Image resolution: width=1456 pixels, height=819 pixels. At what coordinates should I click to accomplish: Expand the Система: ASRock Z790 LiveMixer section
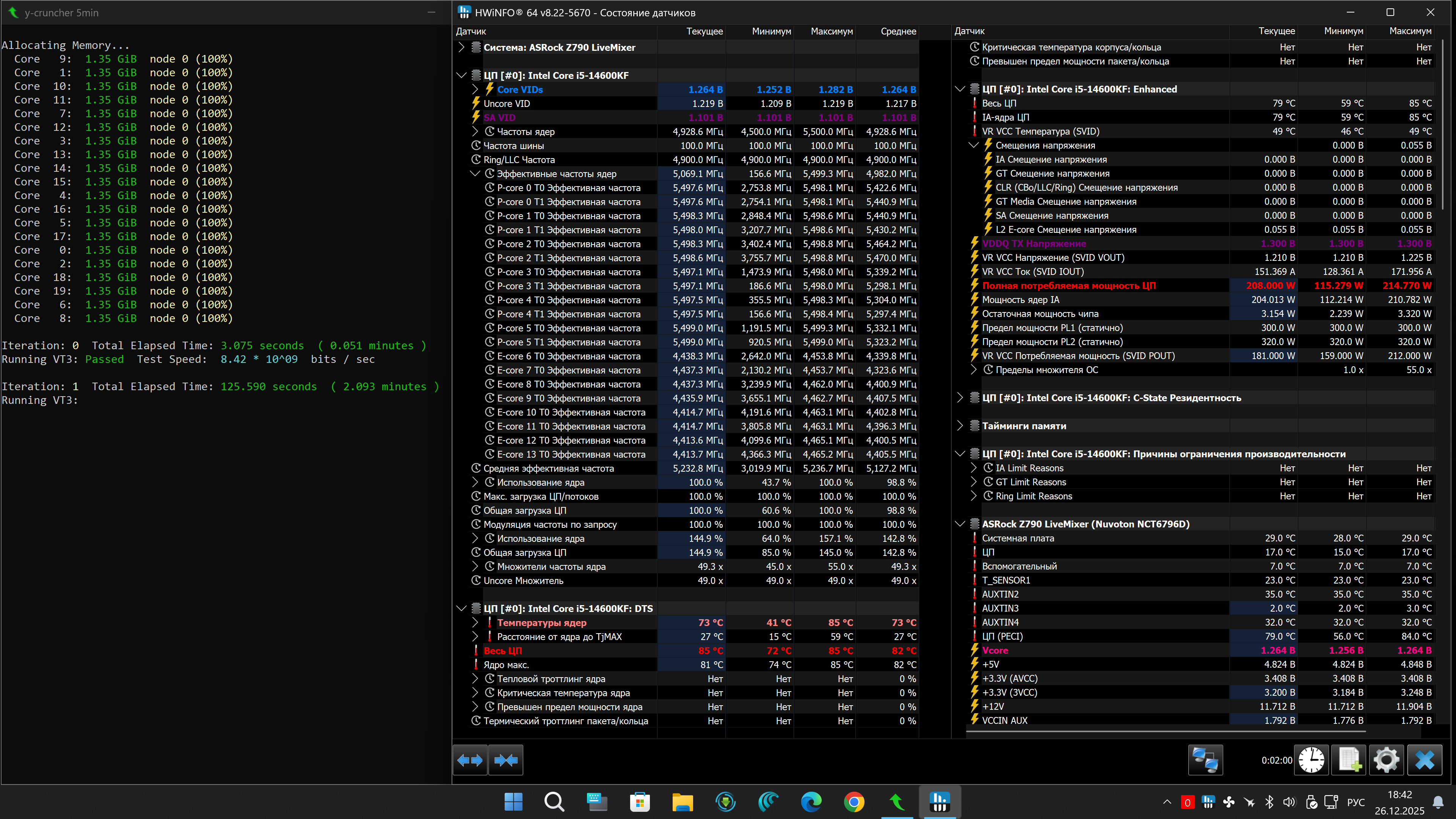461,47
